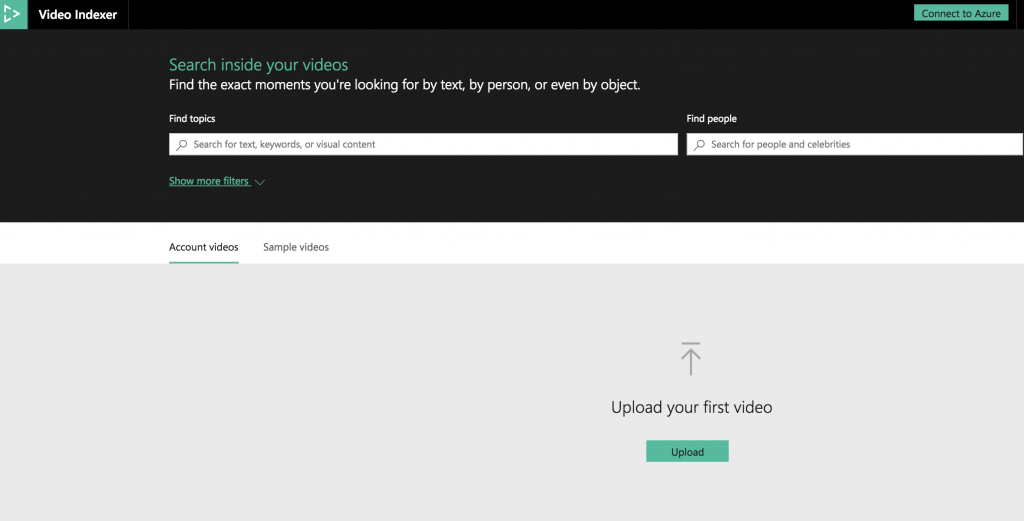
Task: Connect to Azure account
Action: pos(961,13)
